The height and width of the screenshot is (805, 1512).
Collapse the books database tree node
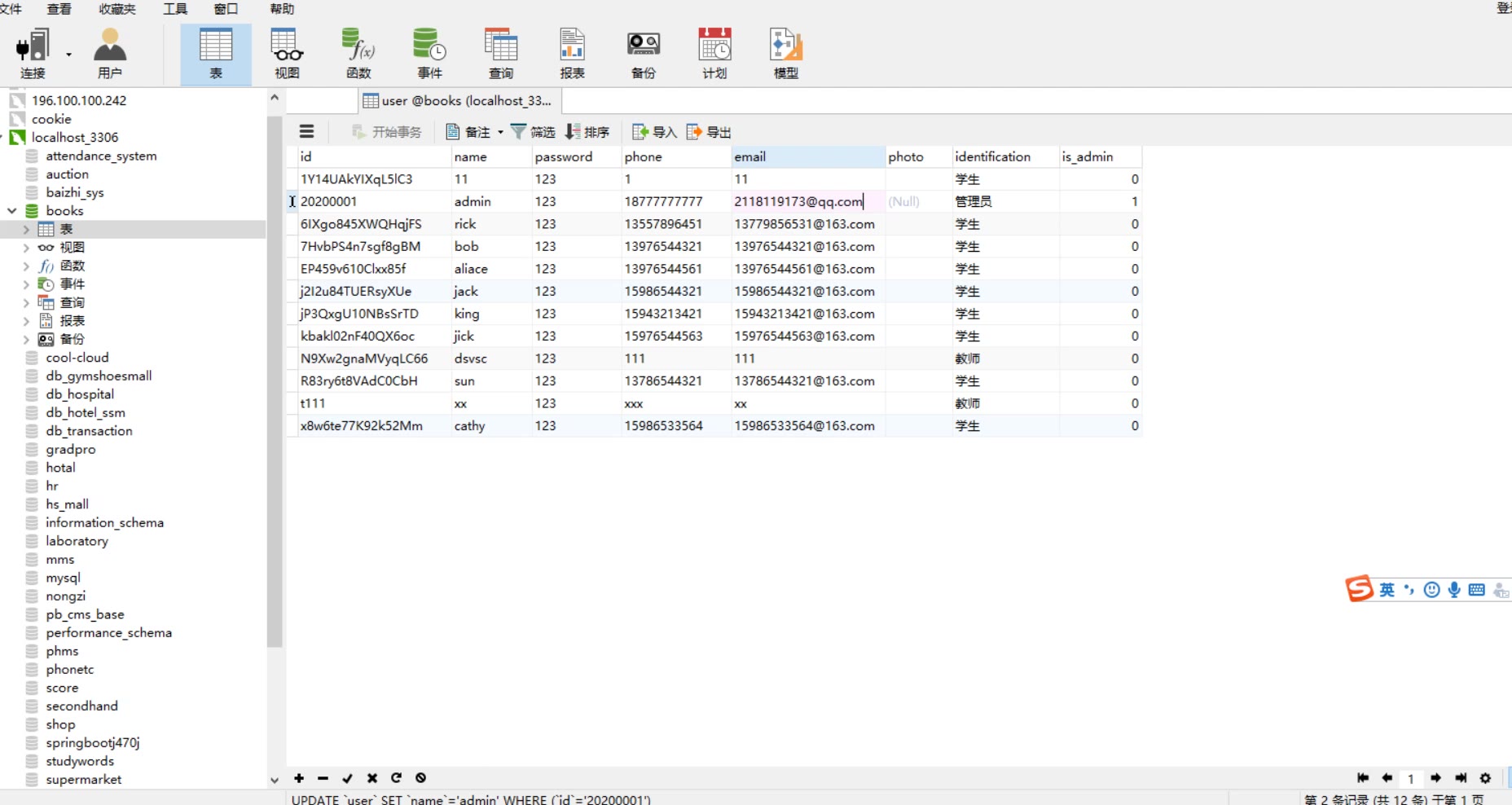12,211
